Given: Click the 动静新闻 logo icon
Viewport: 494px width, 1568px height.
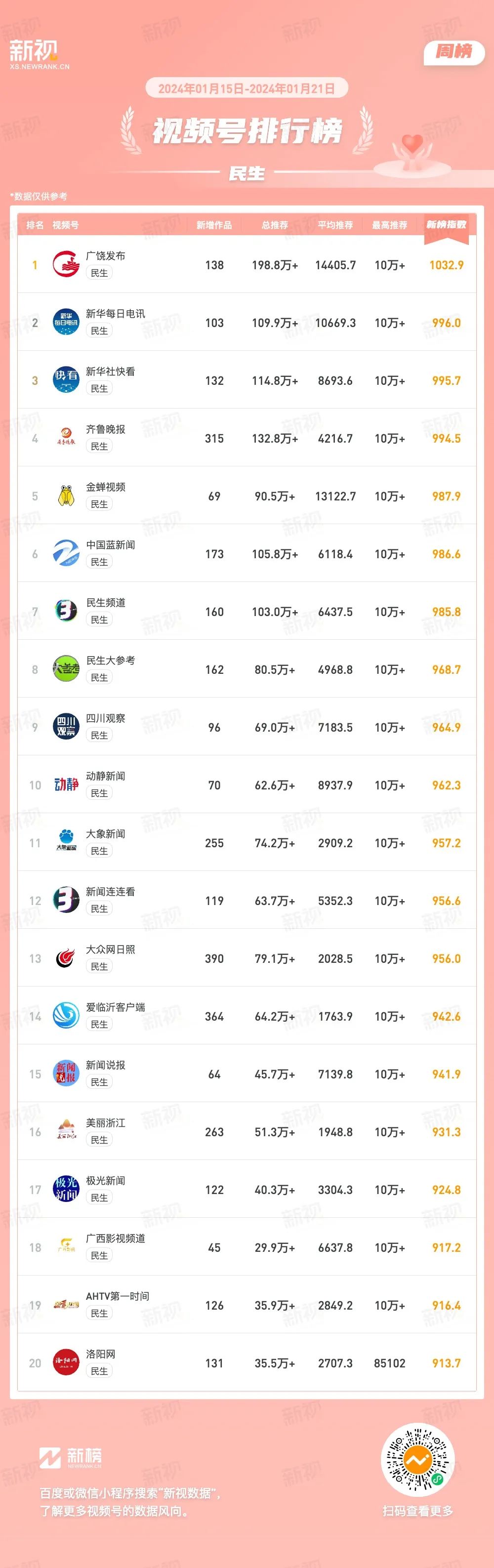Looking at the screenshot, I should 66,784.
